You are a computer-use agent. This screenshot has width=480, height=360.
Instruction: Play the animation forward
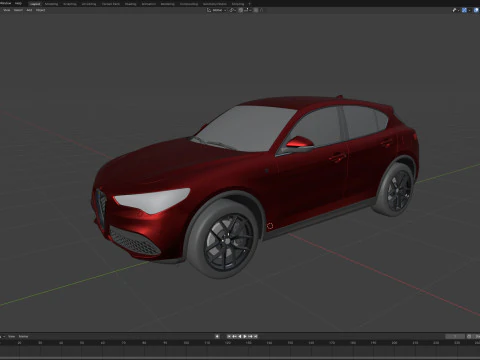tap(245, 336)
